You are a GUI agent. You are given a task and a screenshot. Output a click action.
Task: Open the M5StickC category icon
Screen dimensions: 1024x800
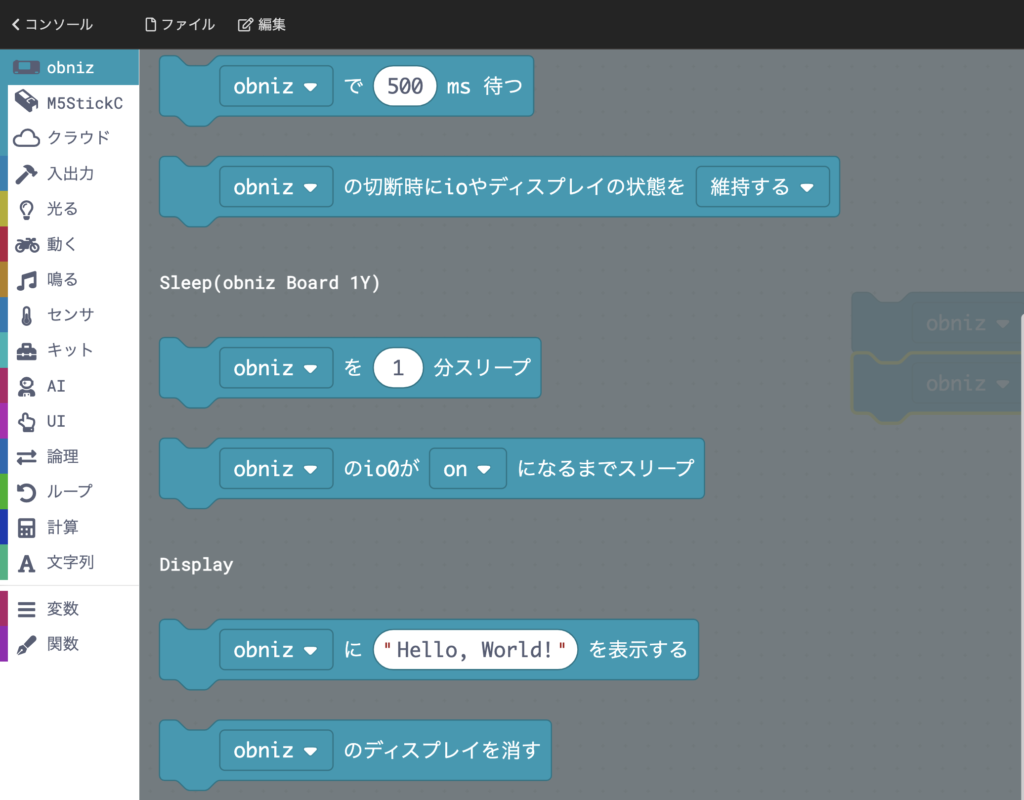tap(26, 102)
